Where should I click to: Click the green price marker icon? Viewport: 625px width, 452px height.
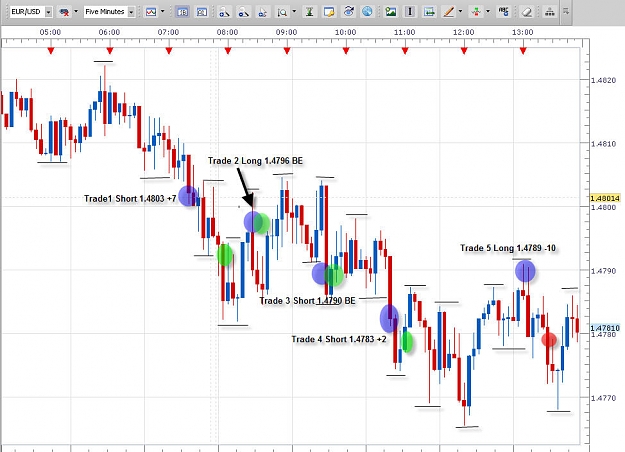pyautogui.click(x=309, y=12)
